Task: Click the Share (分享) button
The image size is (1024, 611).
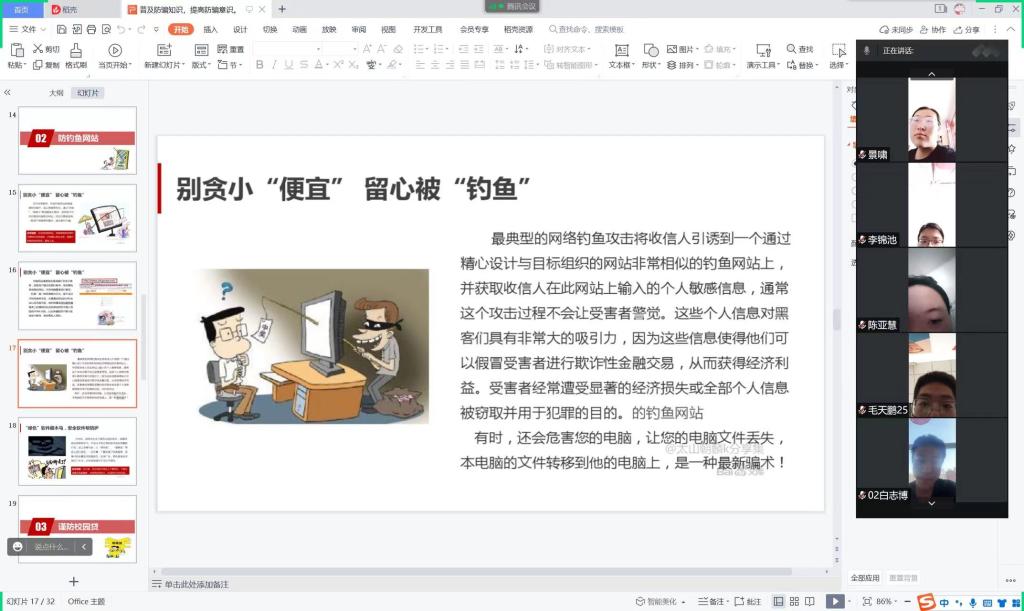Action: [967, 30]
